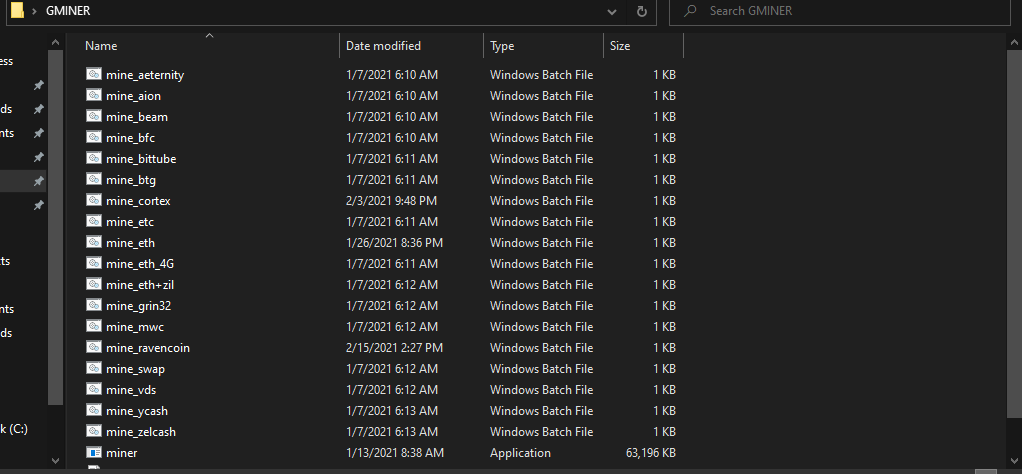Click the mine_eth+zil batch file icon
Viewport: 1022px width, 474px height.
[94, 284]
